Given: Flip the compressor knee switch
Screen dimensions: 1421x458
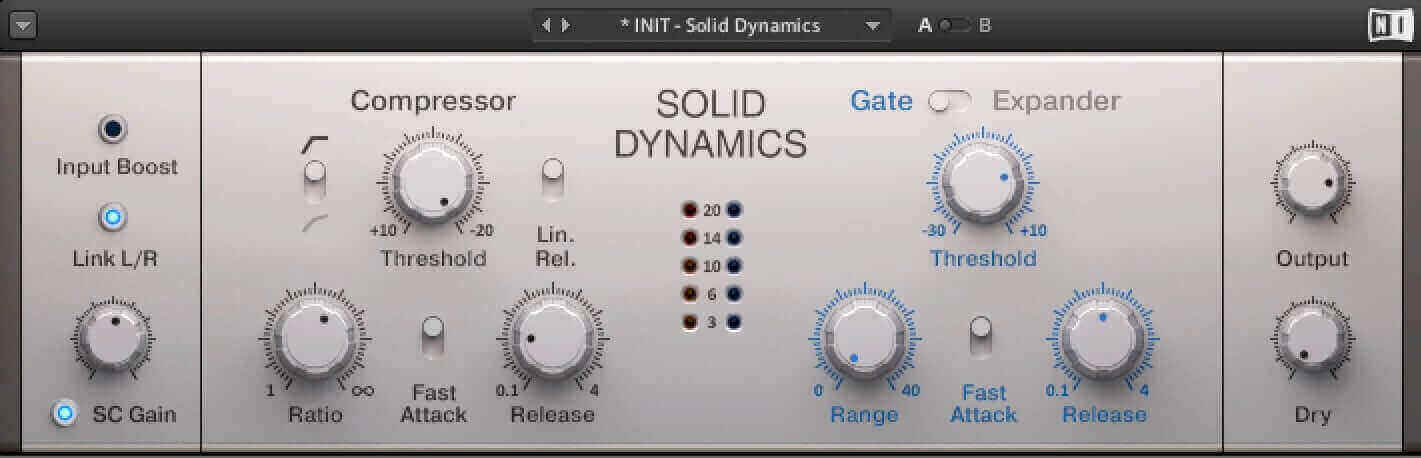Looking at the screenshot, I should (x=315, y=183).
